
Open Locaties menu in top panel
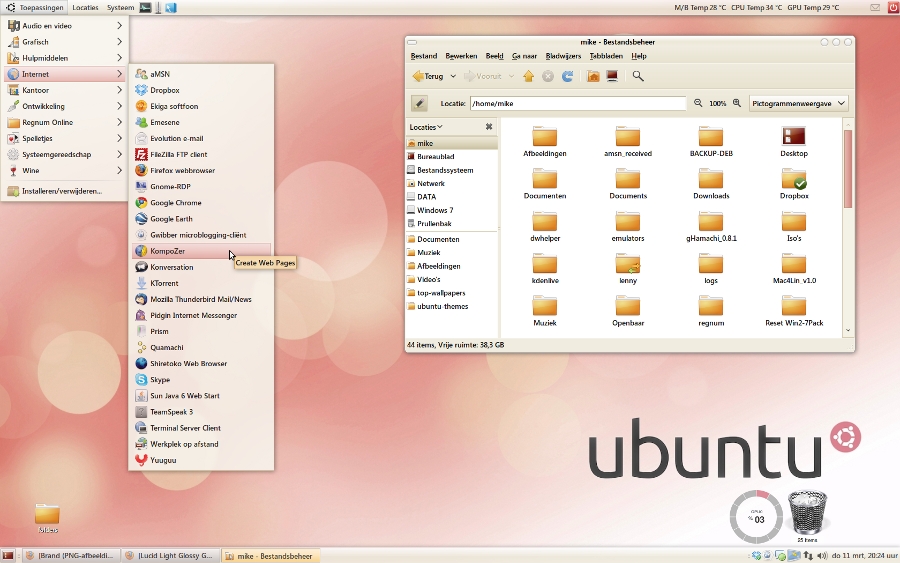click(x=85, y=7)
